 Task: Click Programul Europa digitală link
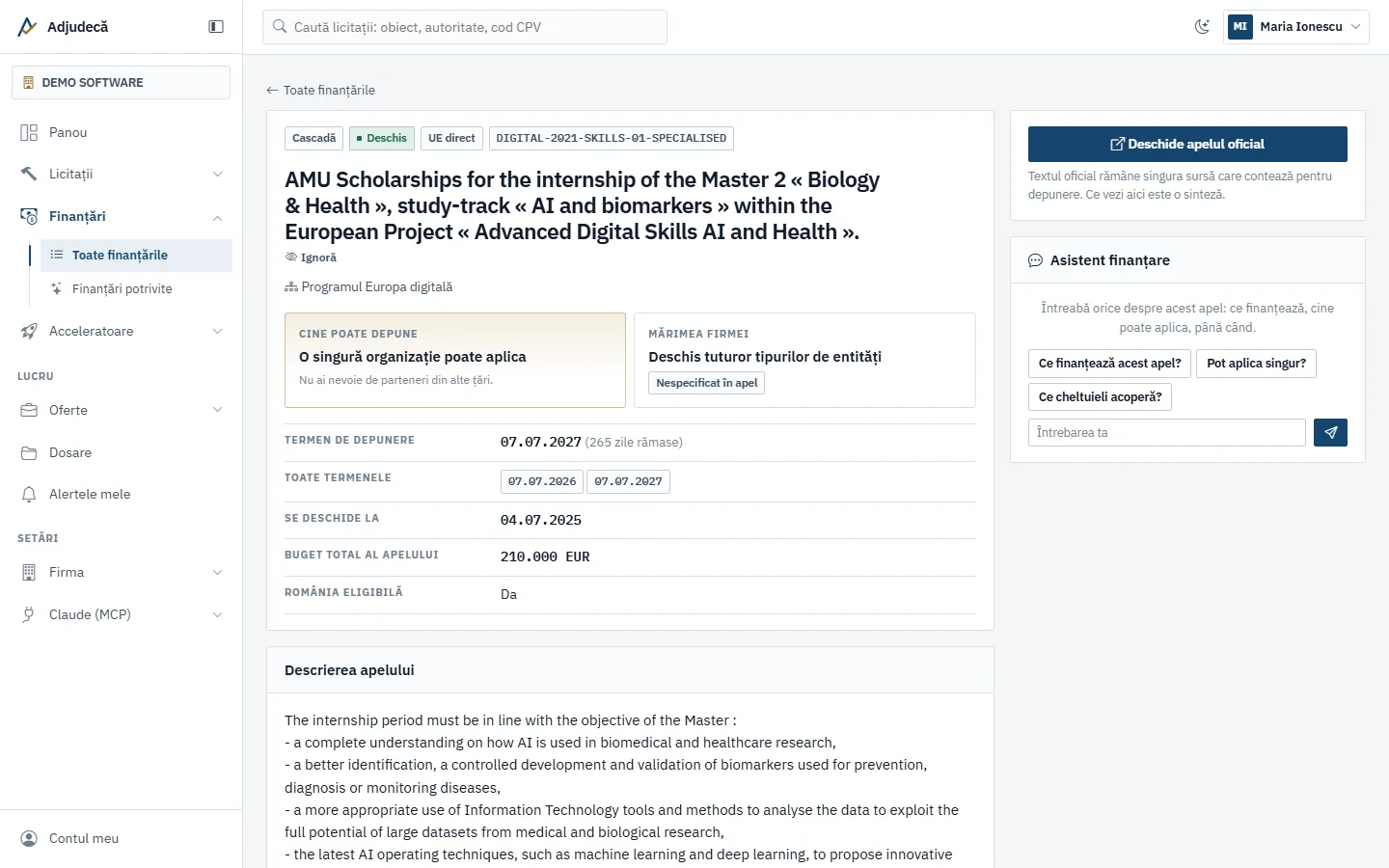(376, 287)
